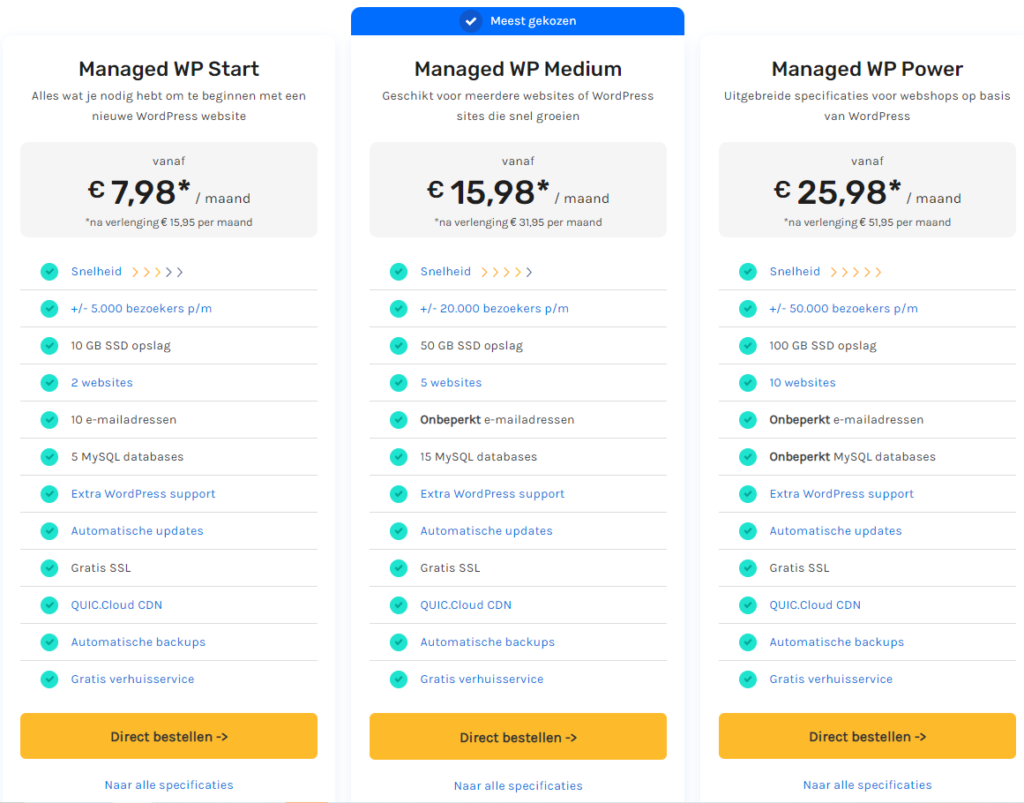This screenshot has height=803, width=1024.
Task: Click speed arrows rating in Managed WP Start
Action: point(157,272)
